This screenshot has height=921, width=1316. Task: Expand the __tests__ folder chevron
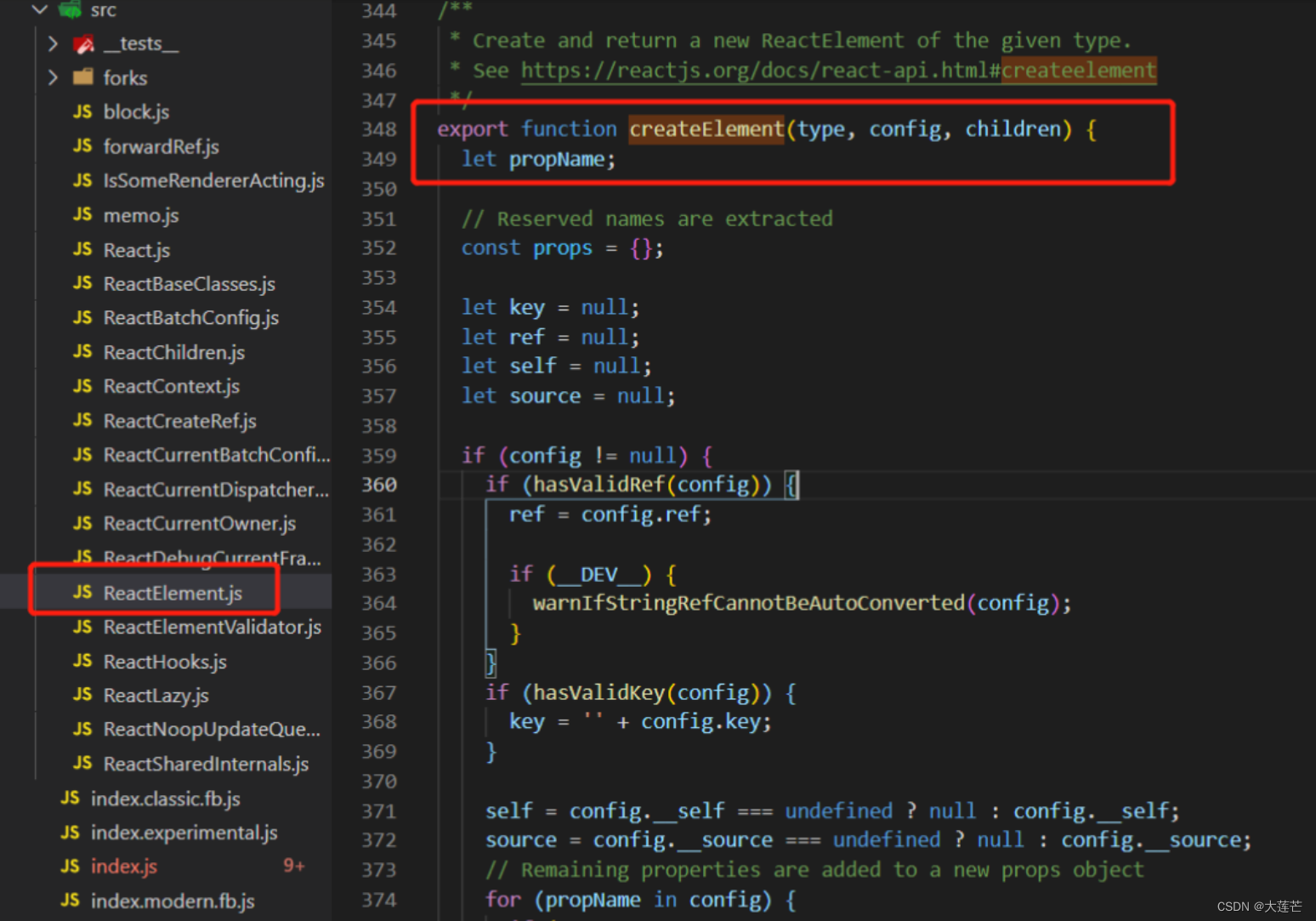[53, 43]
